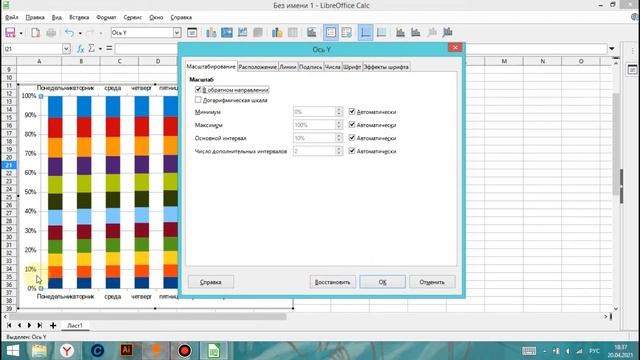
Task: Click the Data Ranges icon
Action: 277,33
